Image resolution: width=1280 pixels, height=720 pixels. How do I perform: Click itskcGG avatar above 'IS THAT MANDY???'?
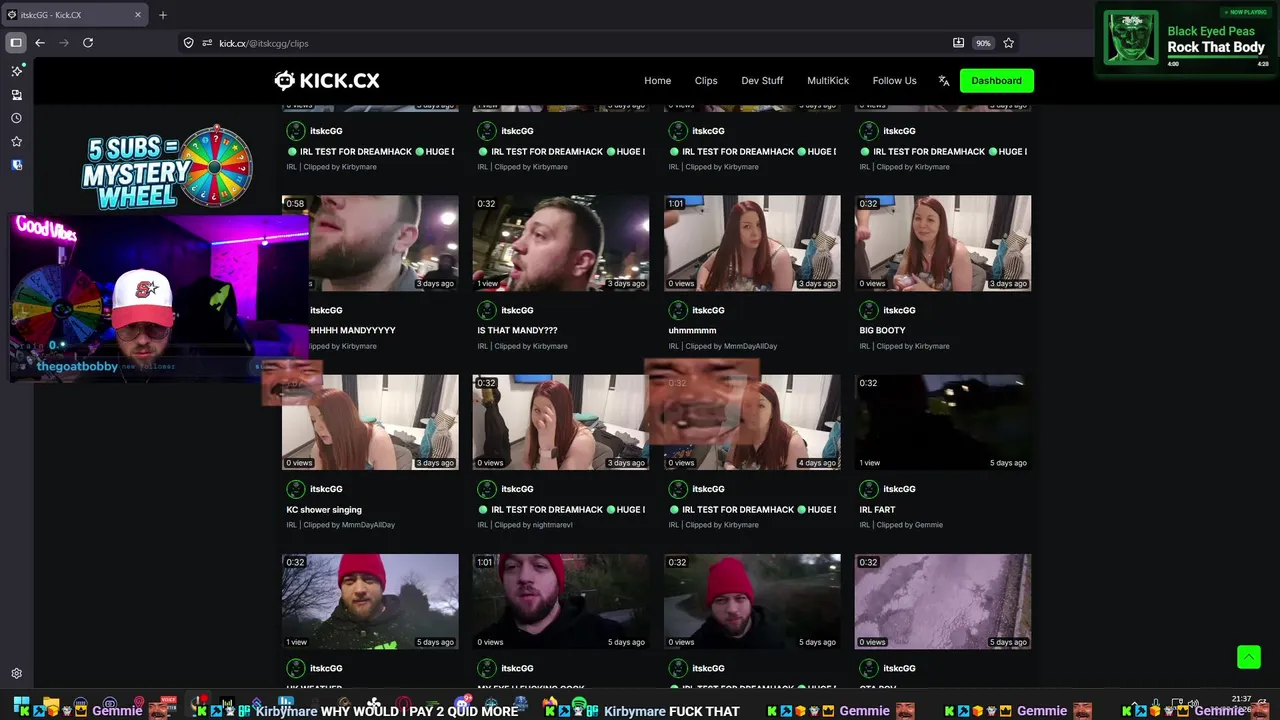487,310
